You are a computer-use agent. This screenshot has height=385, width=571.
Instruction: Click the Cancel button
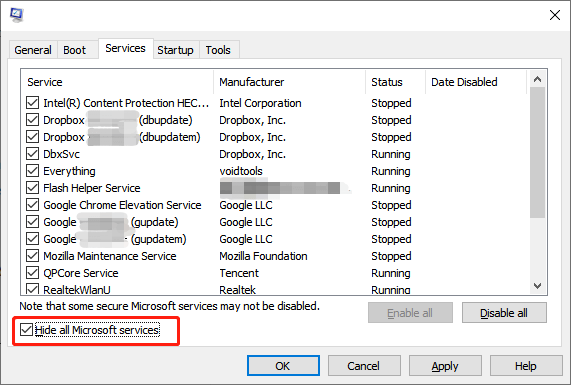point(364,366)
